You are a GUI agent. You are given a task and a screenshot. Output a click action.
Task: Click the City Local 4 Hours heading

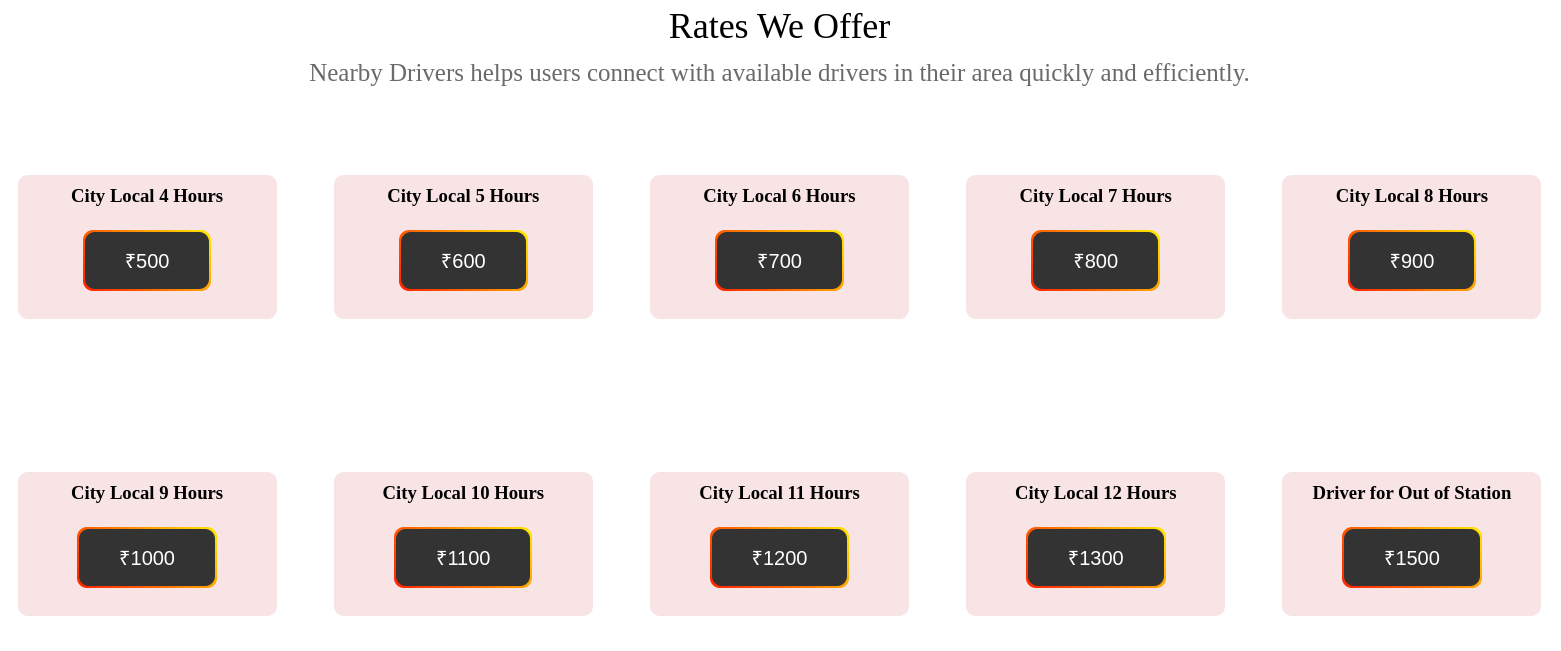point(147,196)
